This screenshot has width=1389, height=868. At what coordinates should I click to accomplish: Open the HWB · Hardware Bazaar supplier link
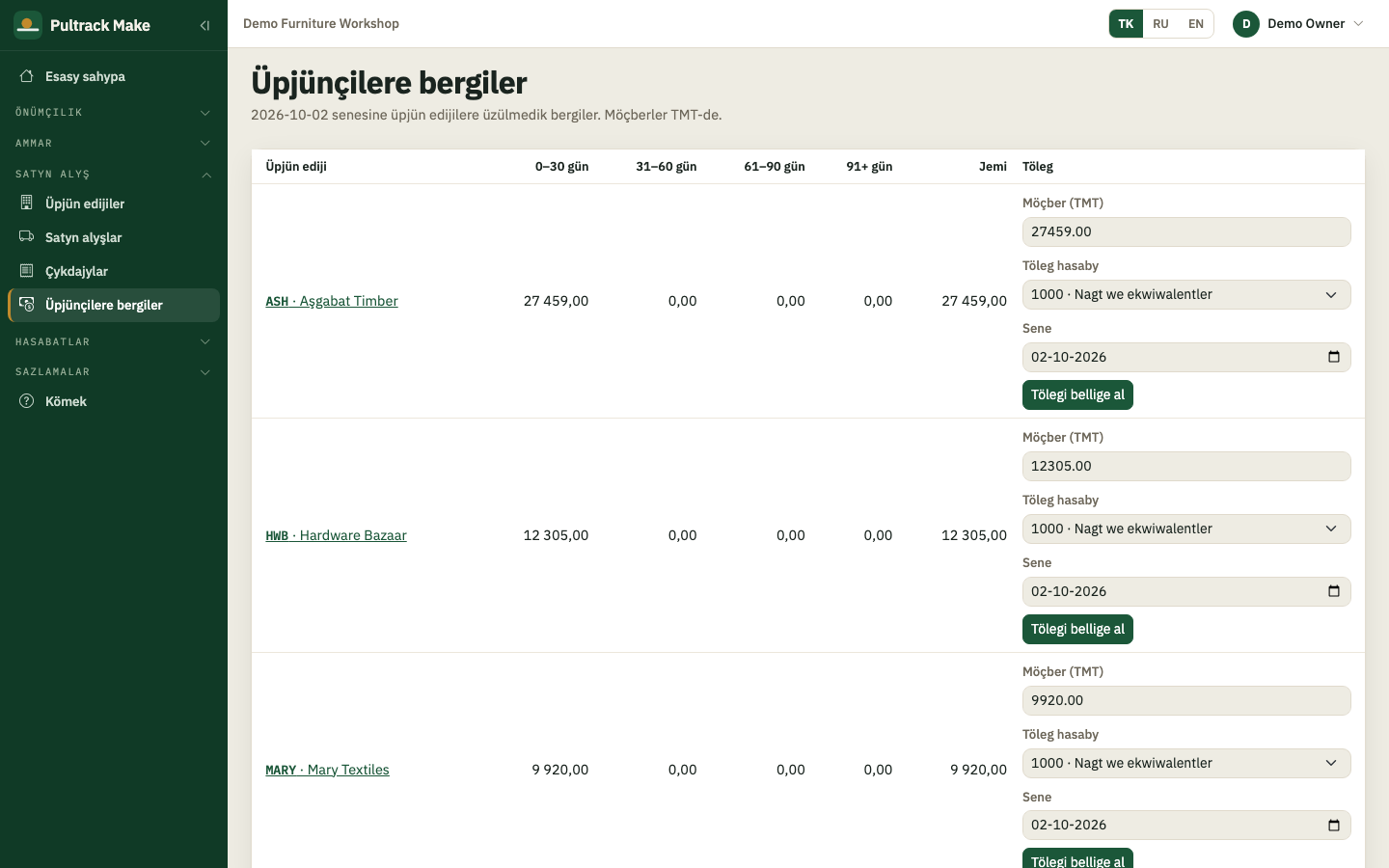coord(336,535)
